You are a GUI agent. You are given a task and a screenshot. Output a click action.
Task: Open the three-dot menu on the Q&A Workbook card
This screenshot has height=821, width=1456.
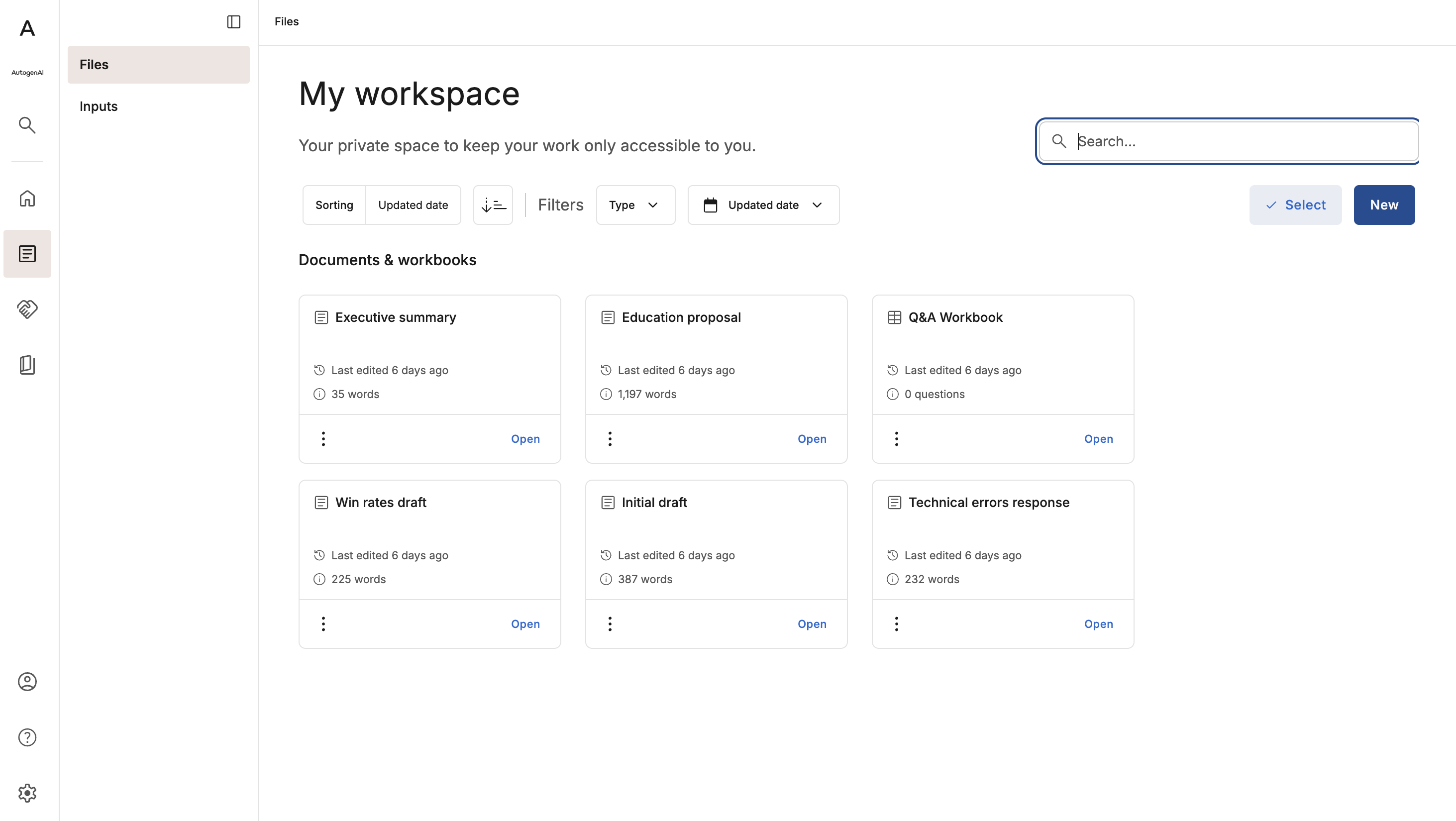(896, 438)
